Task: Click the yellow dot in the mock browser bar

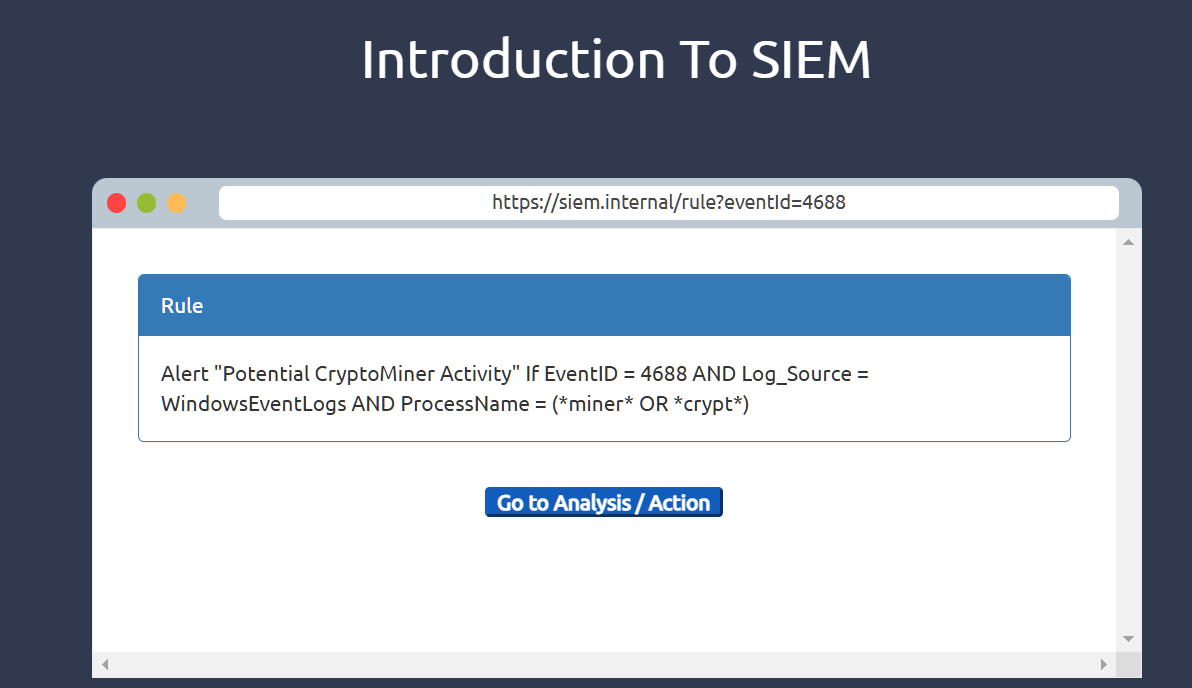Action: [x=177, y=203]
